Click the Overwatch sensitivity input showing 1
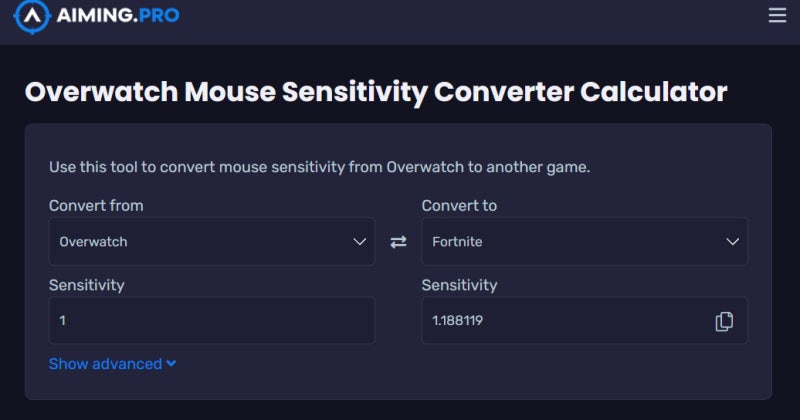The image size is (800, 420). pos(211,321)
